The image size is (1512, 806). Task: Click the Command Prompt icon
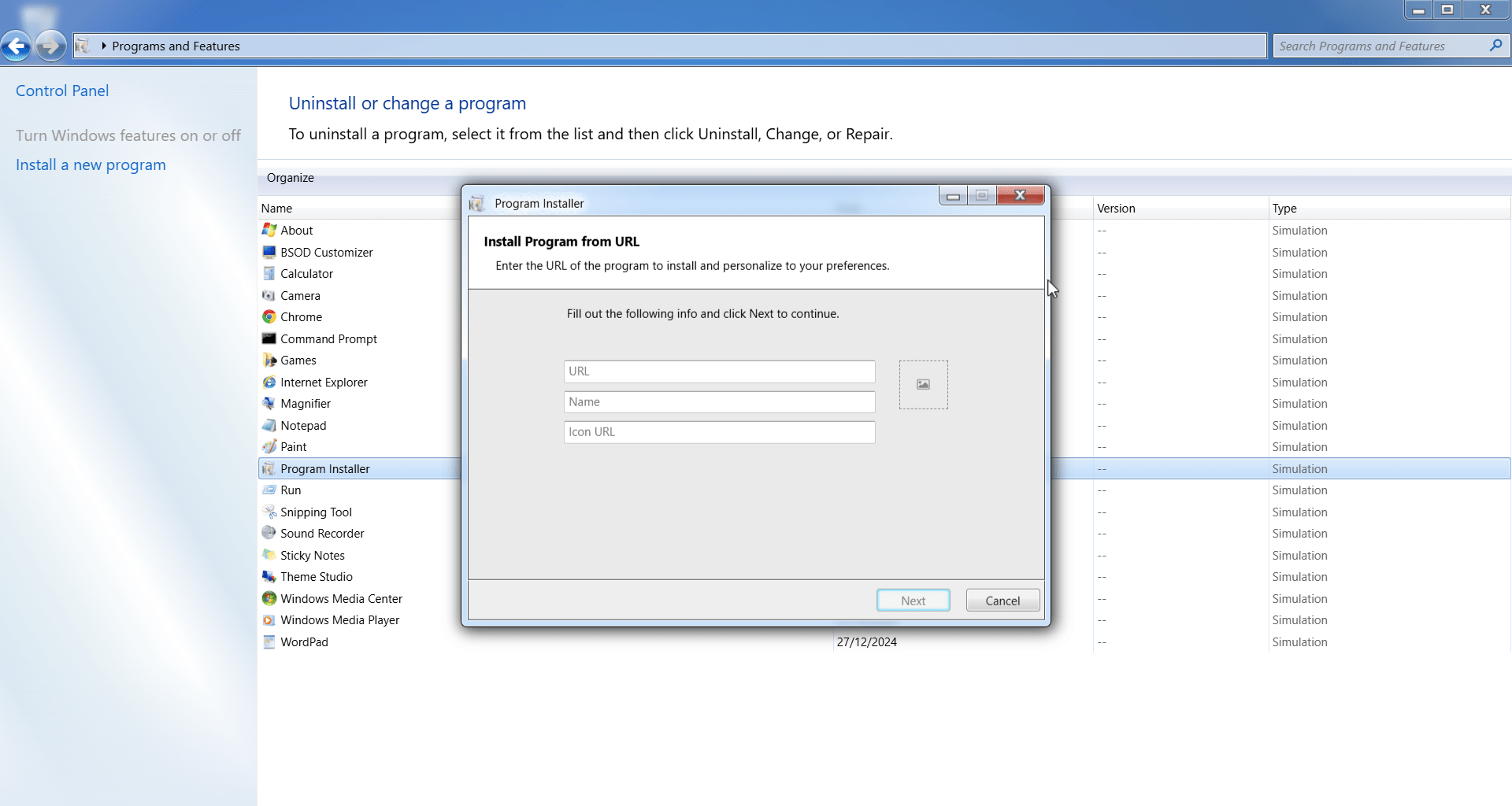pyautogui.click(x=269, y=339)
